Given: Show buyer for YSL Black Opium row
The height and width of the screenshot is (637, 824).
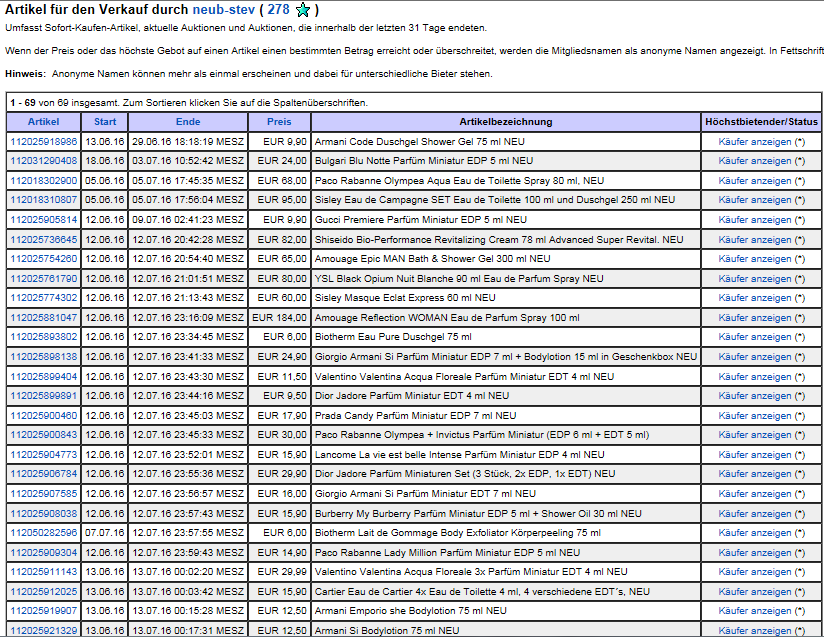Looking at the screenshot, I should 755,279.
